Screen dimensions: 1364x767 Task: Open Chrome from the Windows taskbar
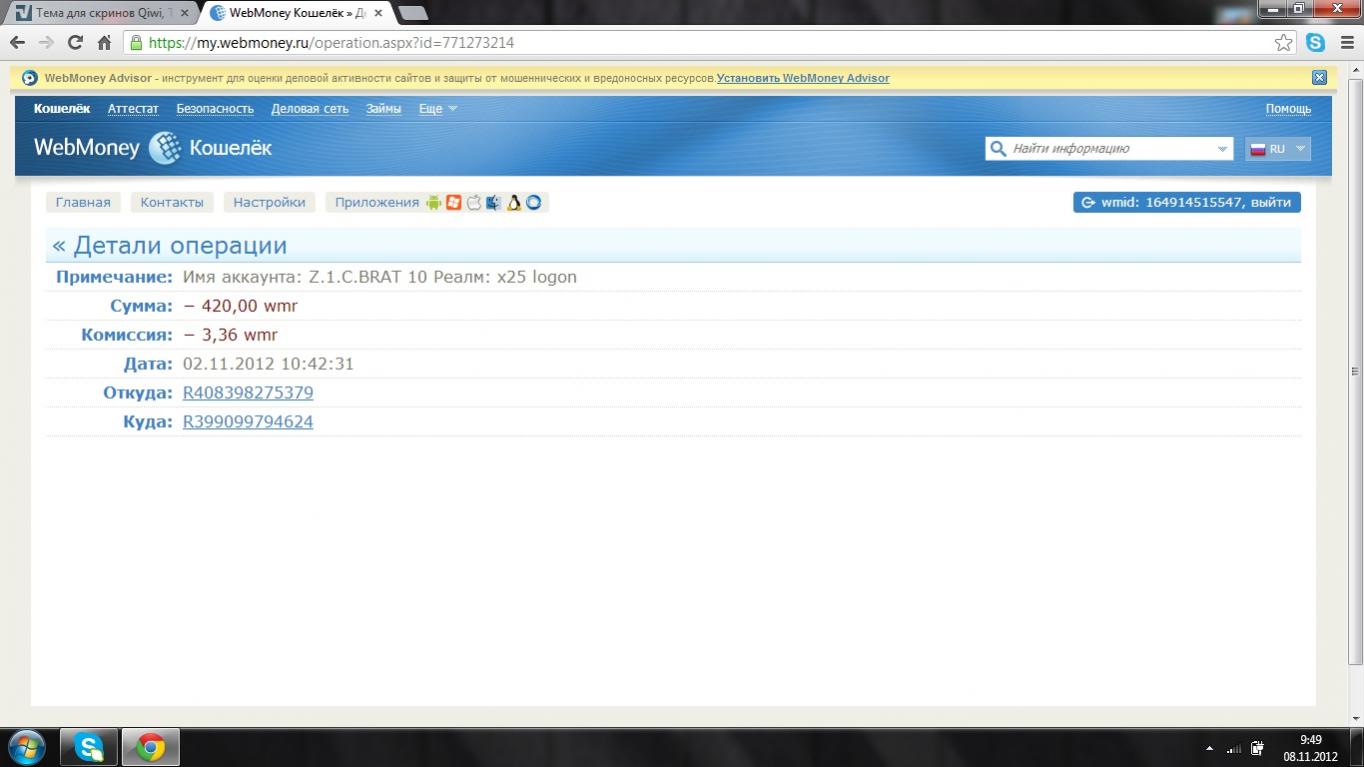150,747
